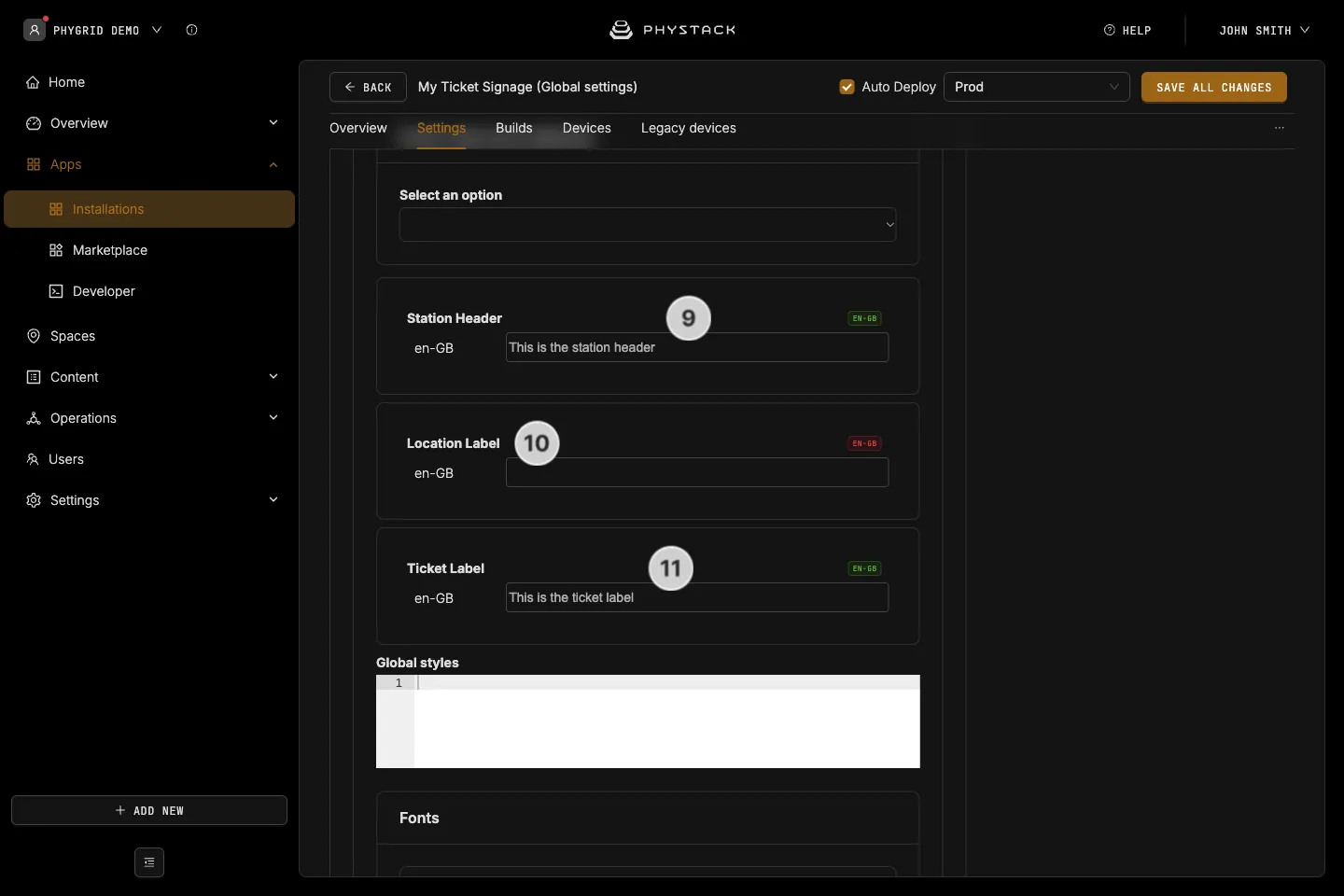Switch to the Builds tab

pos(514,128)
